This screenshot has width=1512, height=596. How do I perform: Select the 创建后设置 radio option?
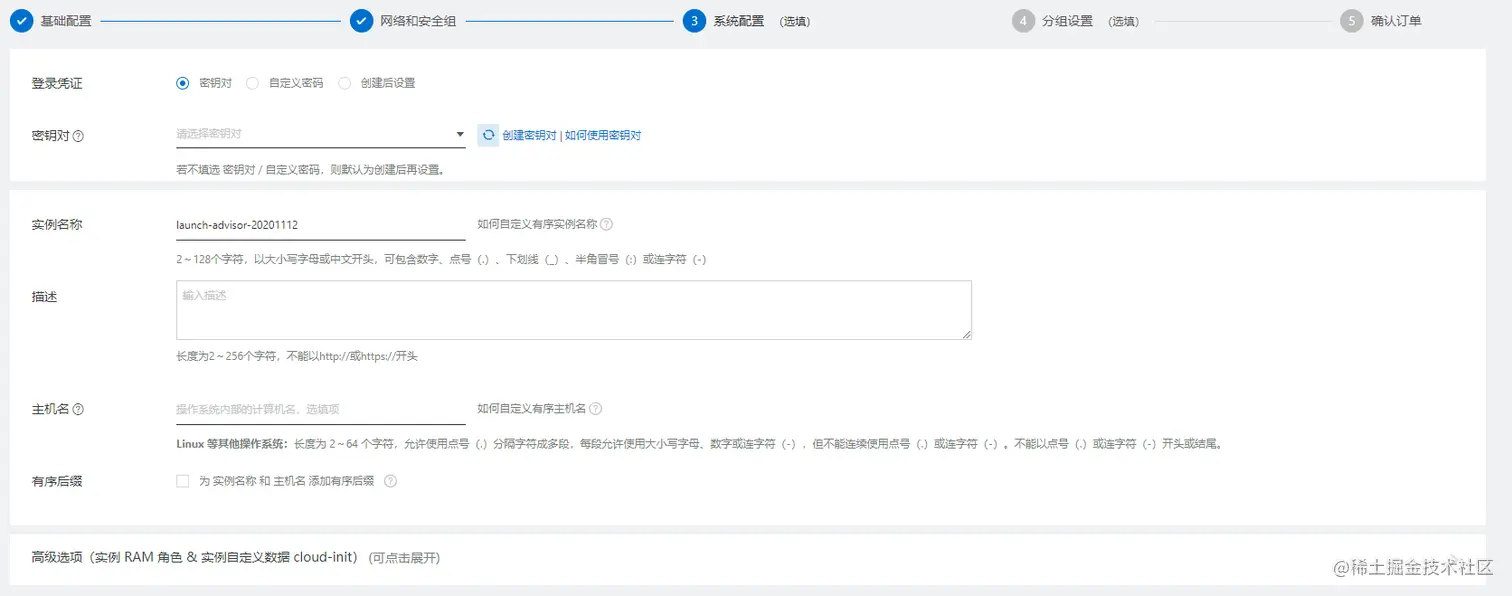point(344,83)
